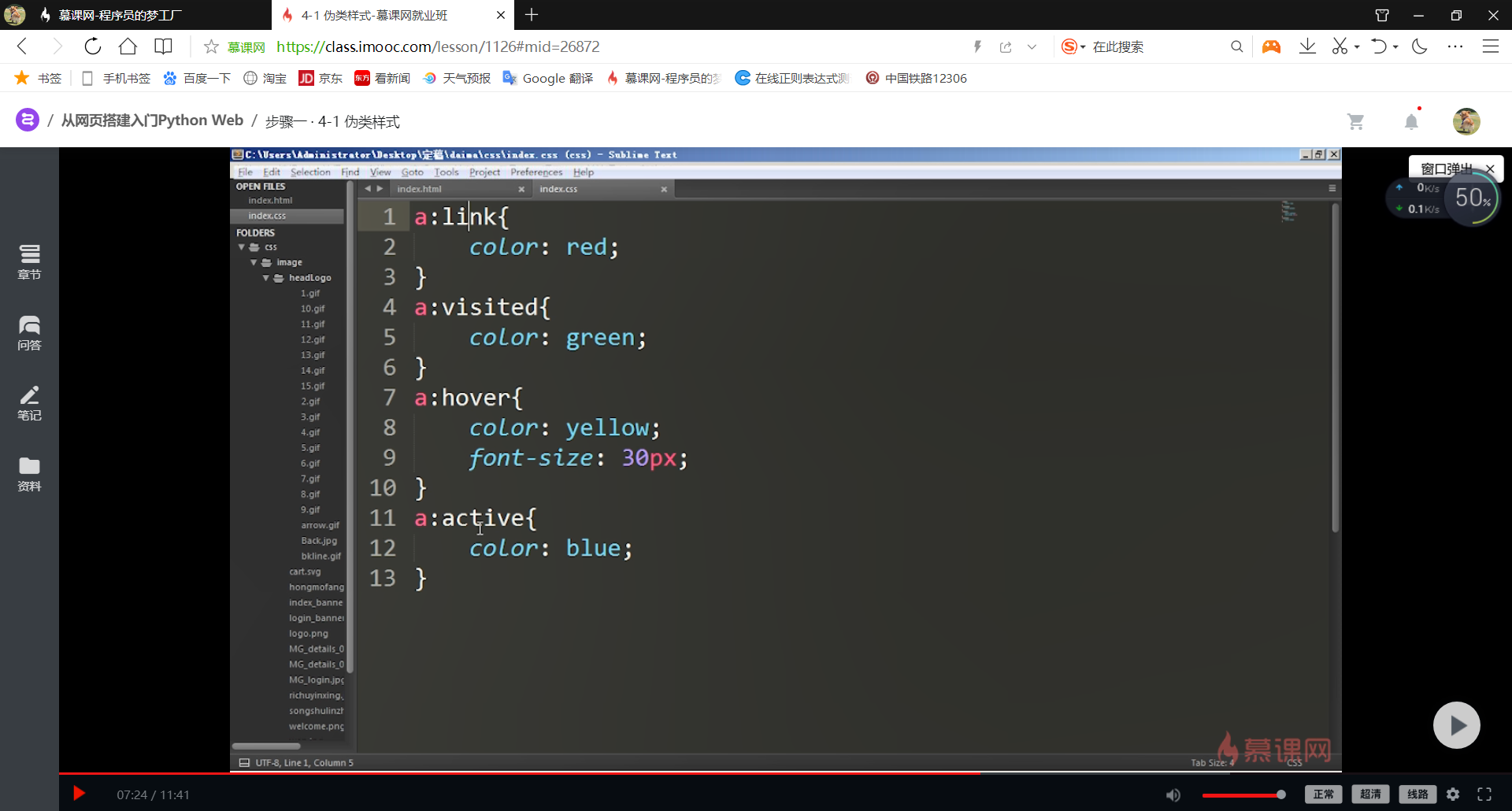
Task: Open the 京东 bookmark
Action: (321, 78)
